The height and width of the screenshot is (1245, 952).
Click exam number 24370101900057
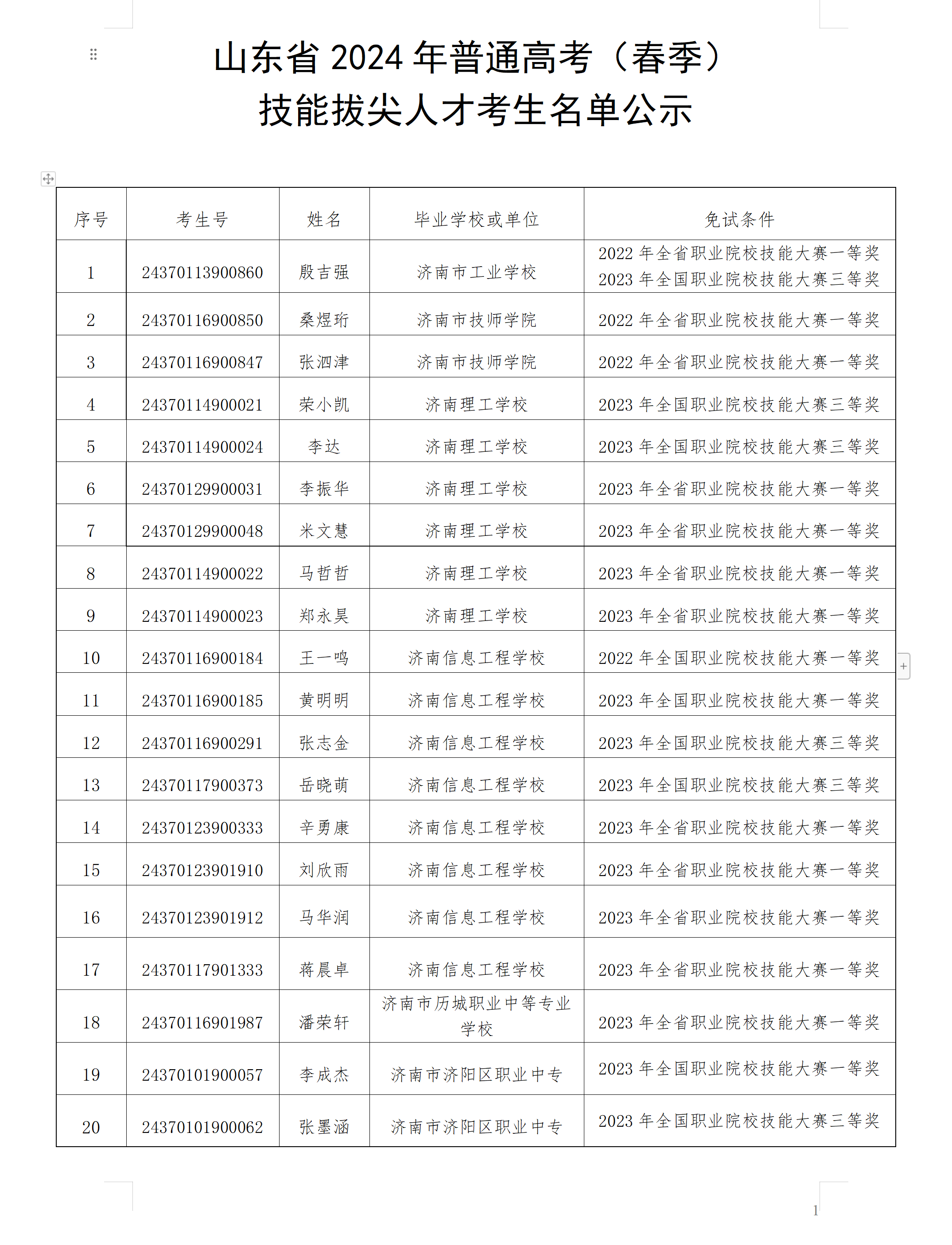[202, 1074]
